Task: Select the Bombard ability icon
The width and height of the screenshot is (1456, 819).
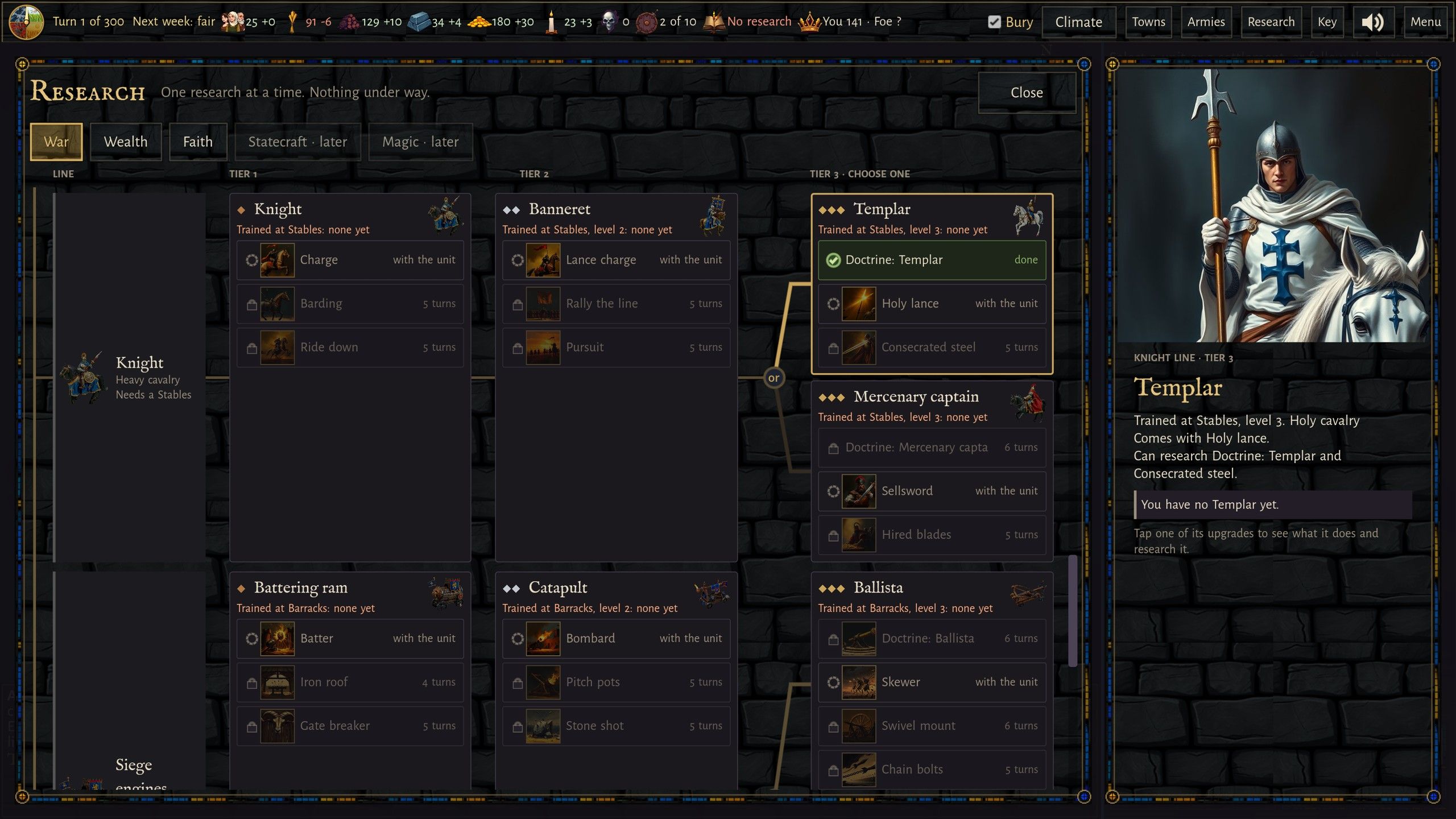Action: [x=543, y=639]
